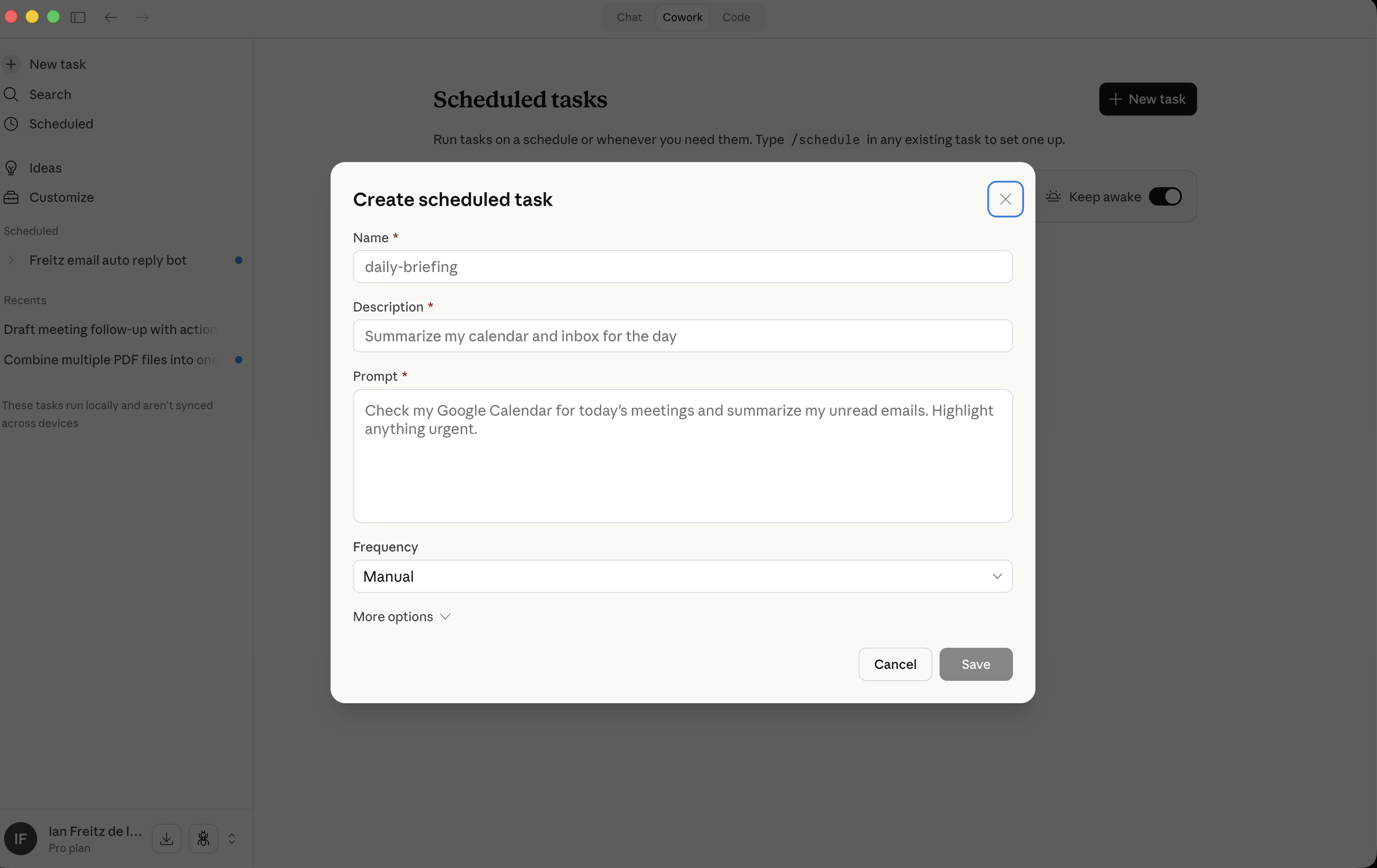
Task: Expand More options
Action: point(402,617)
